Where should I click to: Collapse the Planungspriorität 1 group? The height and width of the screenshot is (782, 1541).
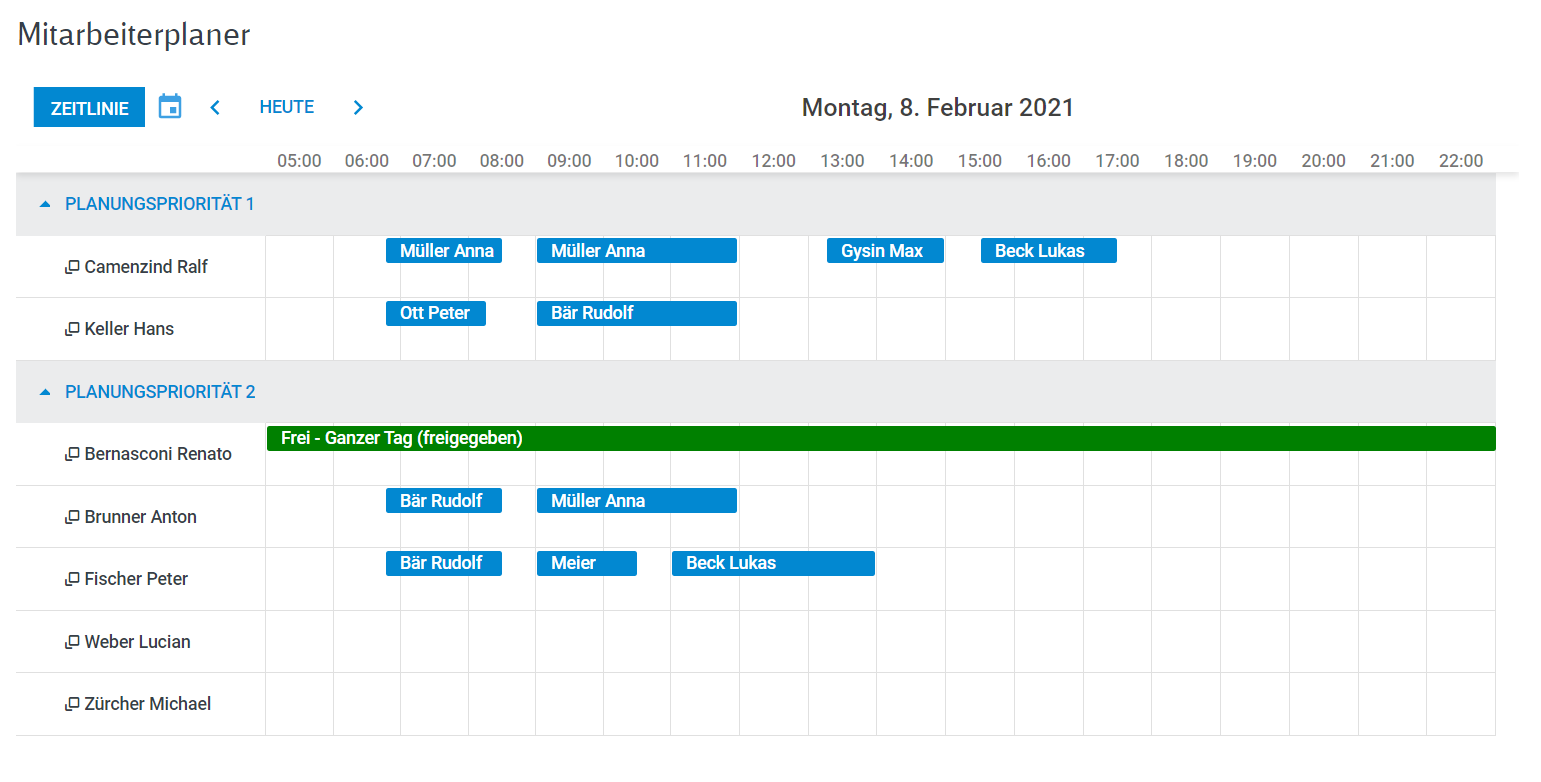click(x=44, y=204)
